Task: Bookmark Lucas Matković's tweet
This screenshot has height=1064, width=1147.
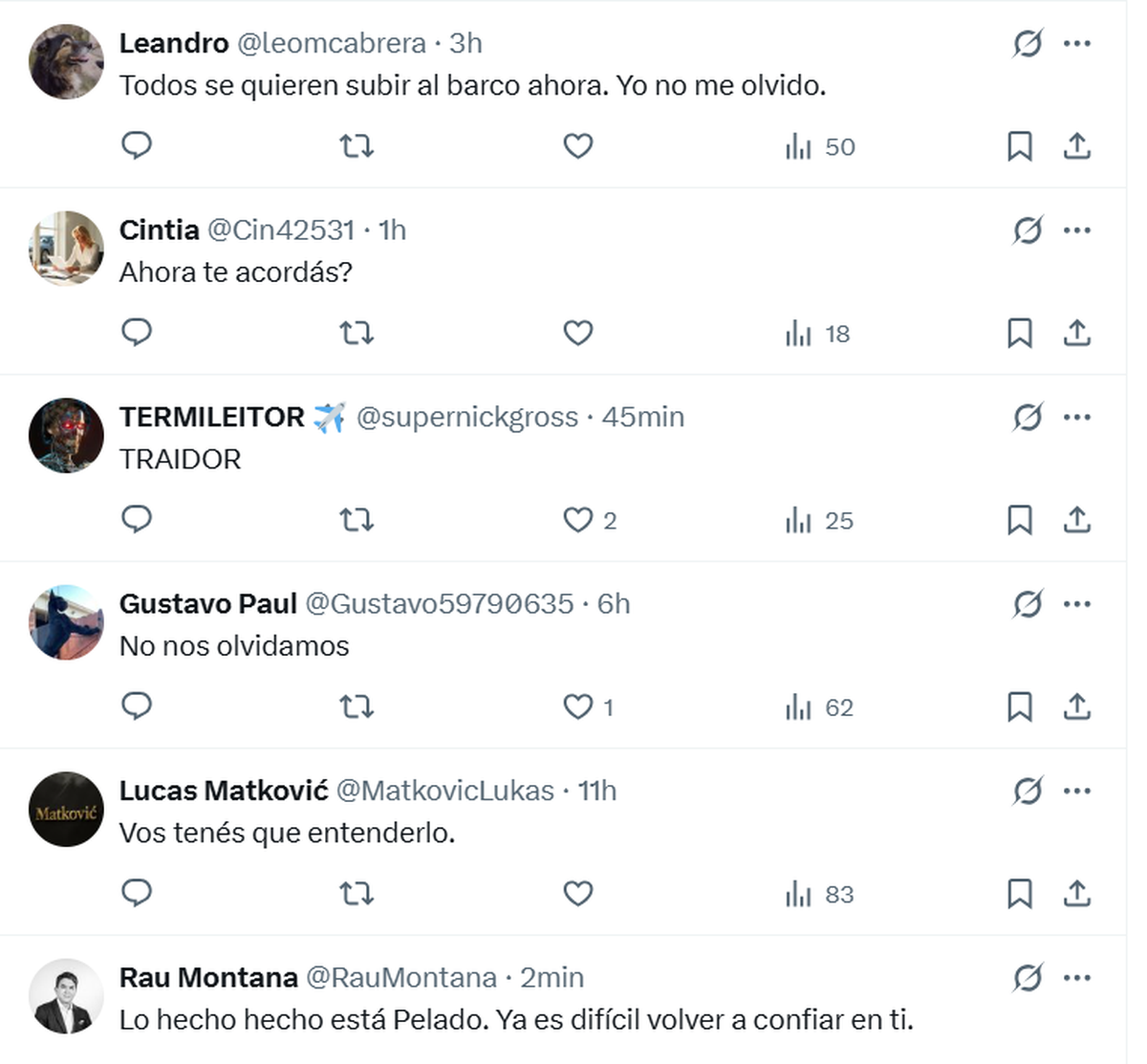Action: pos(1019,893)
